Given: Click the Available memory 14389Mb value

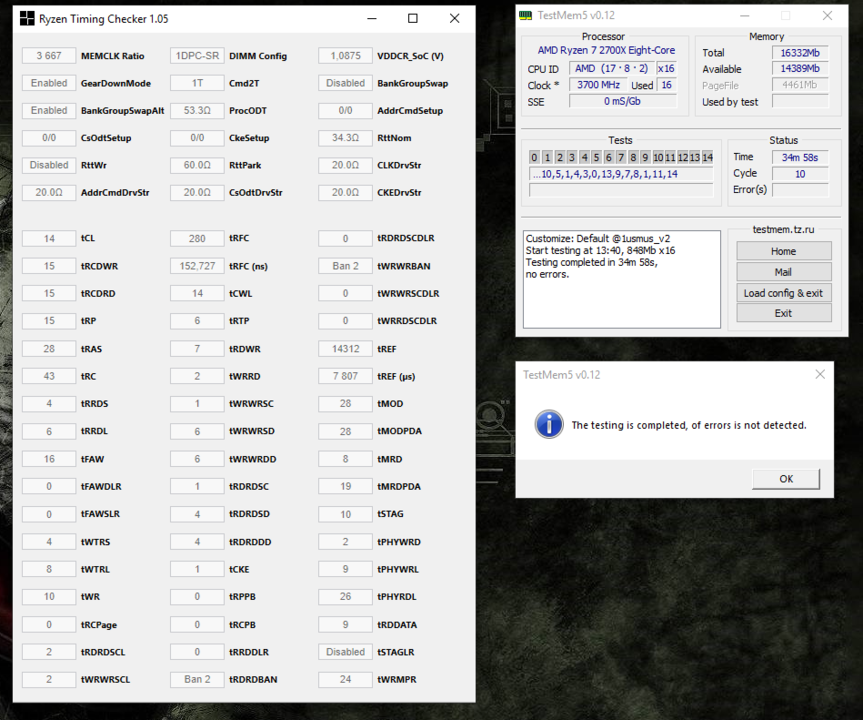Looking at the screenshot, I should 800,69.
